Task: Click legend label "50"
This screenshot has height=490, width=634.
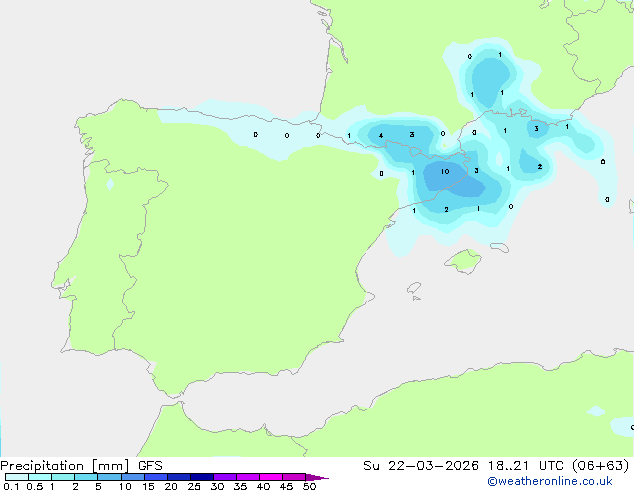Action: pos(310,486)
